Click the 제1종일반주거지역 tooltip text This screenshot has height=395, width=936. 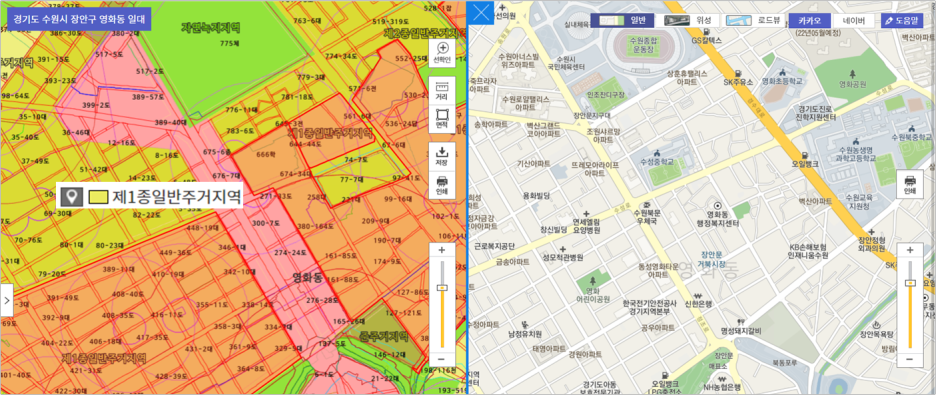point(176,196)
